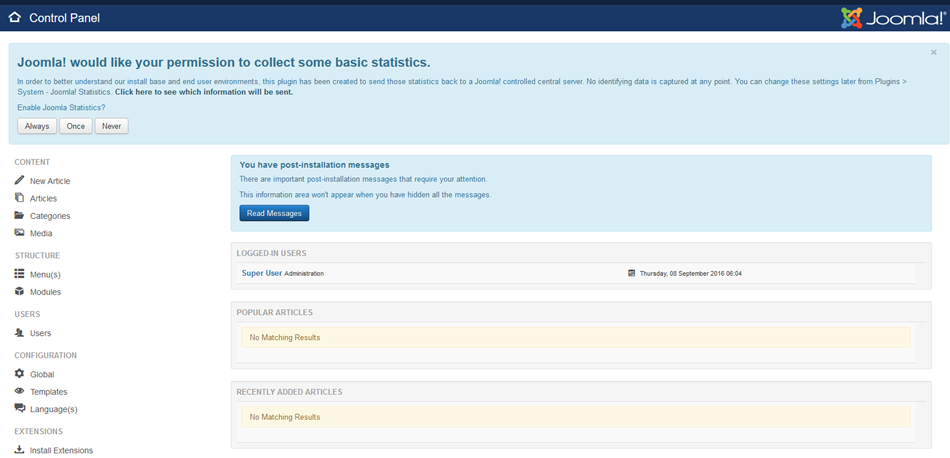Click the Media image icon
The height and width of the screenshot is (458, 950).
tap(19, 233)
